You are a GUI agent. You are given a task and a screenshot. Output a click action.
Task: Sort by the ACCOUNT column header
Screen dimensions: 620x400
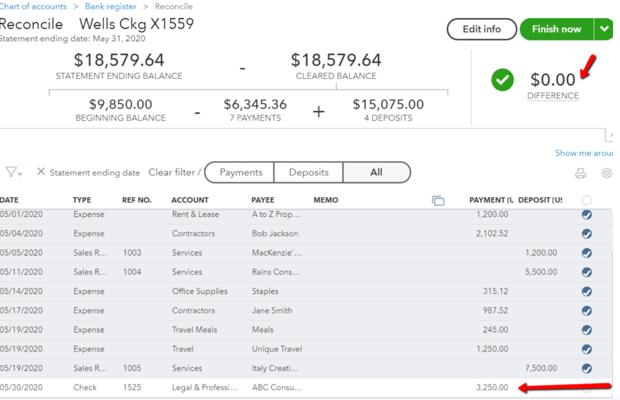(190, 200)
